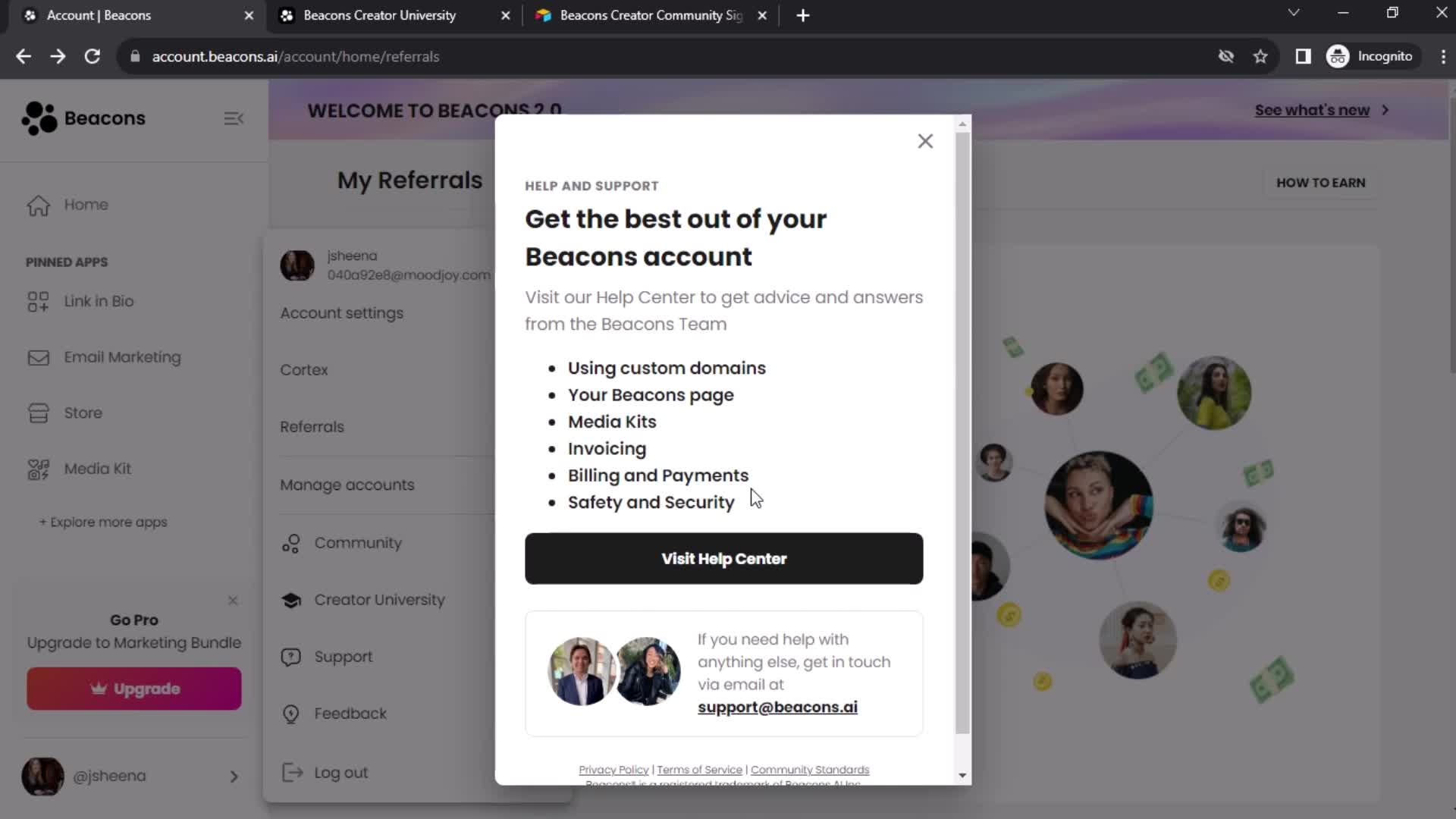
Task: Select the Creator University icon
Action: (291, 599)
